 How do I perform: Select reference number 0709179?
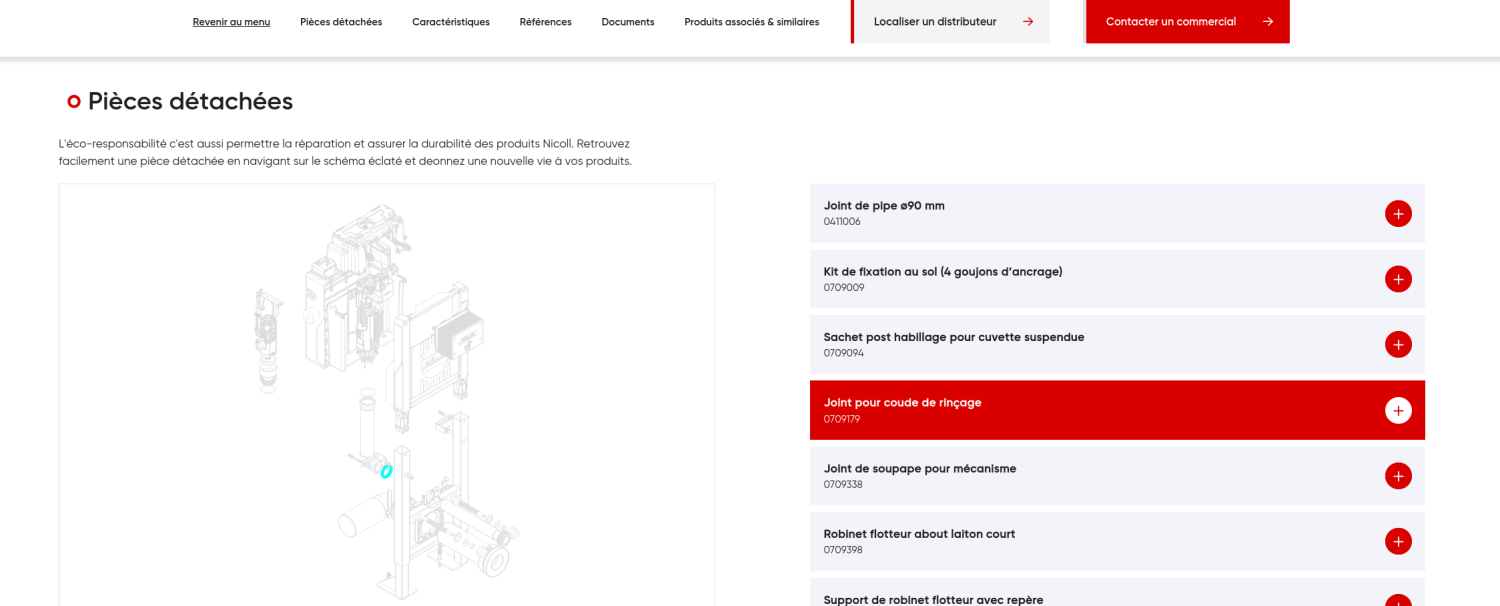(842, 419)
